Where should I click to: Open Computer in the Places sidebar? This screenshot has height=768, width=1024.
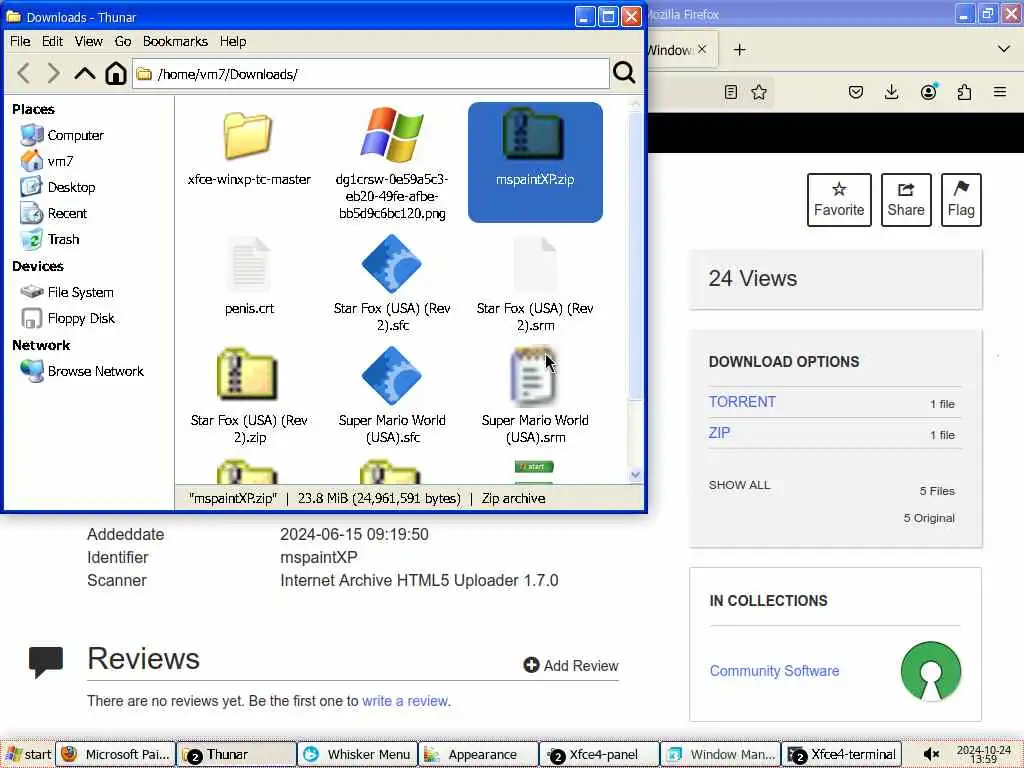(x=63, y=135)
